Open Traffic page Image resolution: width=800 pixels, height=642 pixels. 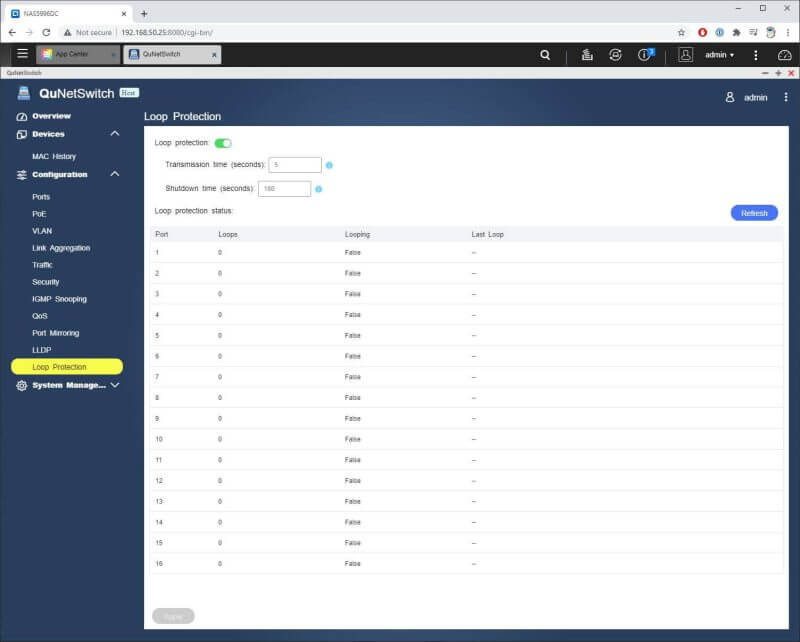tap(42, 265)
